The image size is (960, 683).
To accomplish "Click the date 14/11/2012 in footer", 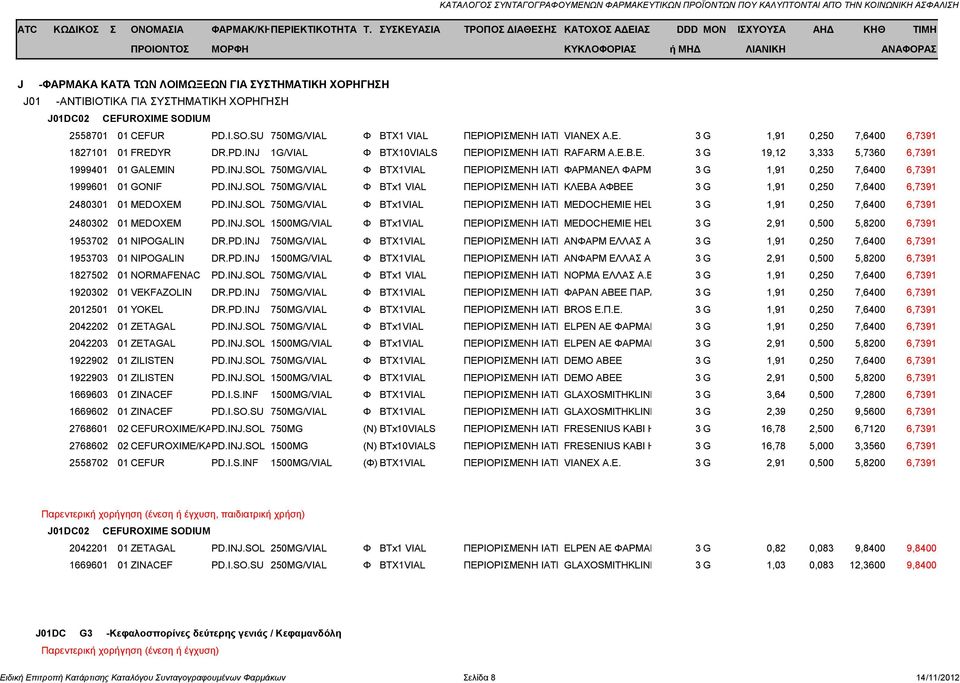I will [x=937, y=677].
